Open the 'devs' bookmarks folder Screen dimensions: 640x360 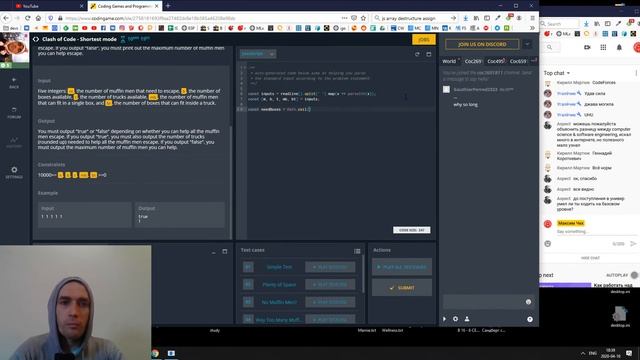click(11, 28)
